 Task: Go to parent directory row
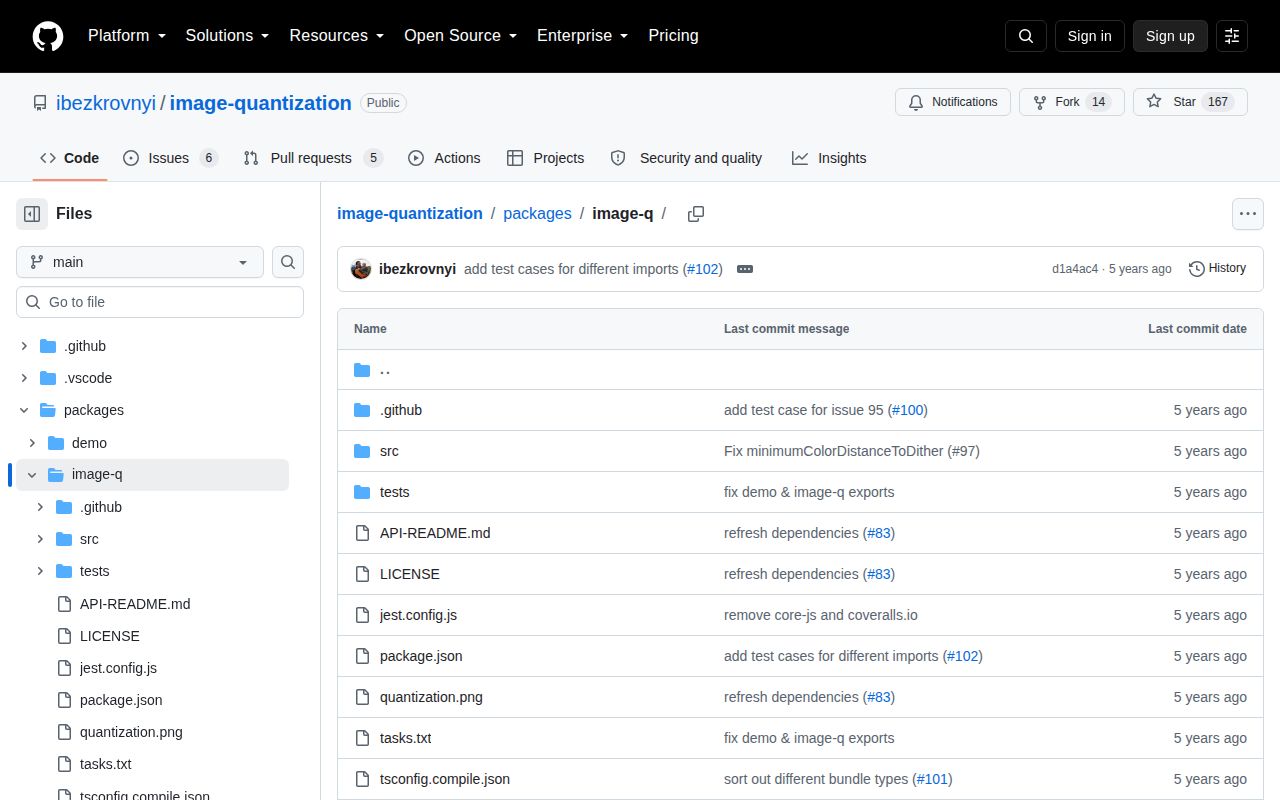(x=800, y=370)
